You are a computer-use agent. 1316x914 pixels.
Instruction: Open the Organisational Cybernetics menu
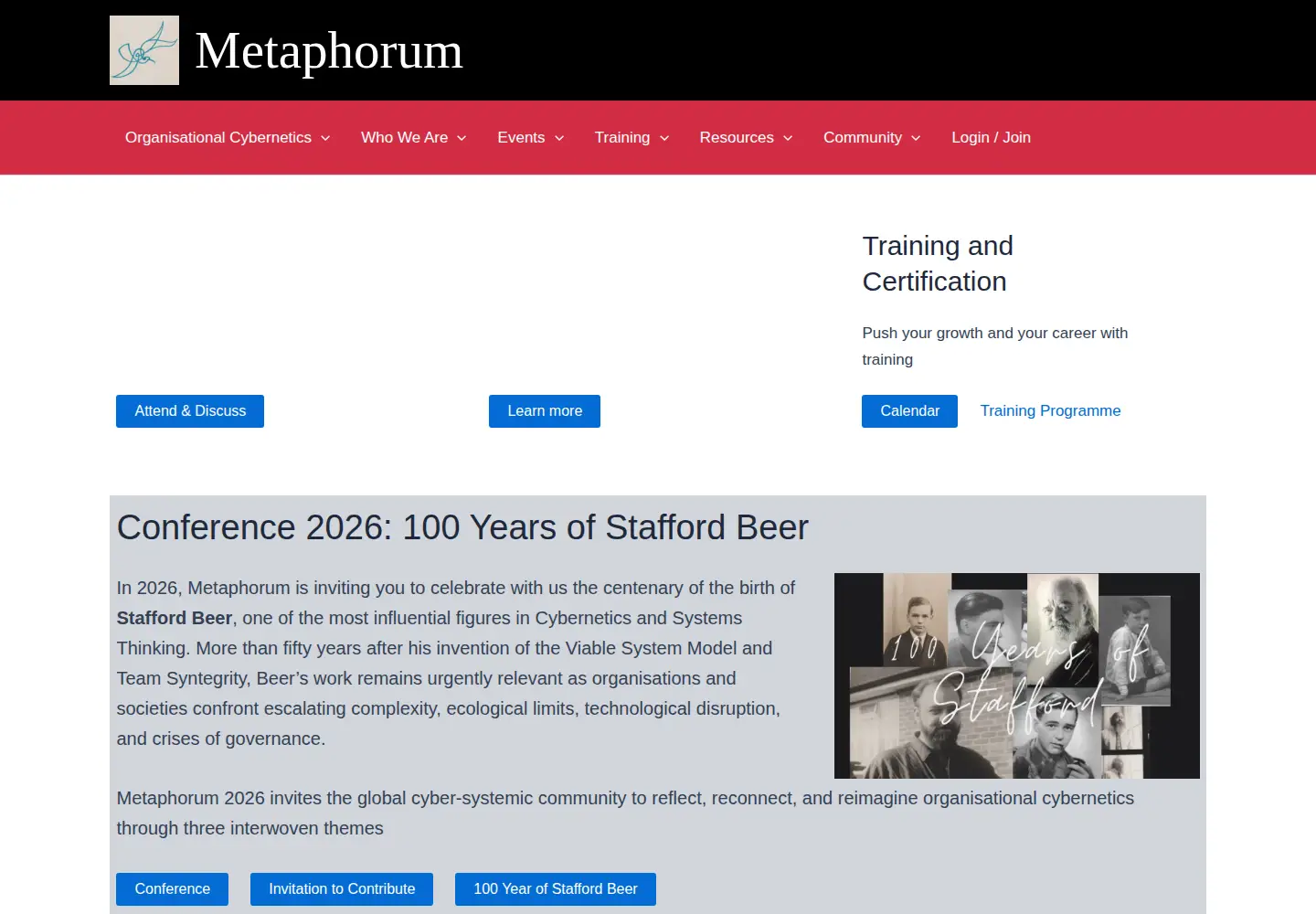click(218, 138)
